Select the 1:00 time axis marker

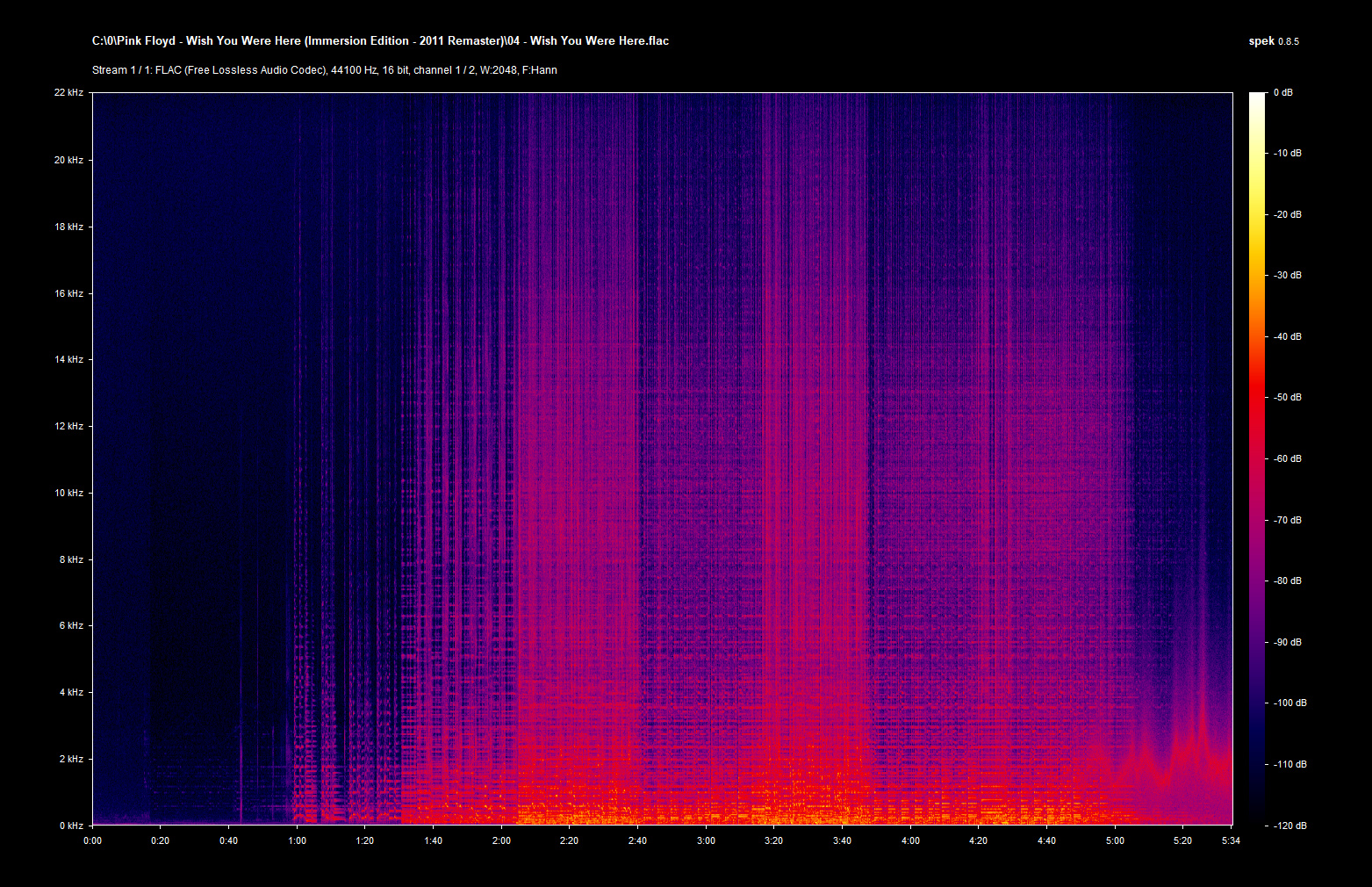[297, 840]
